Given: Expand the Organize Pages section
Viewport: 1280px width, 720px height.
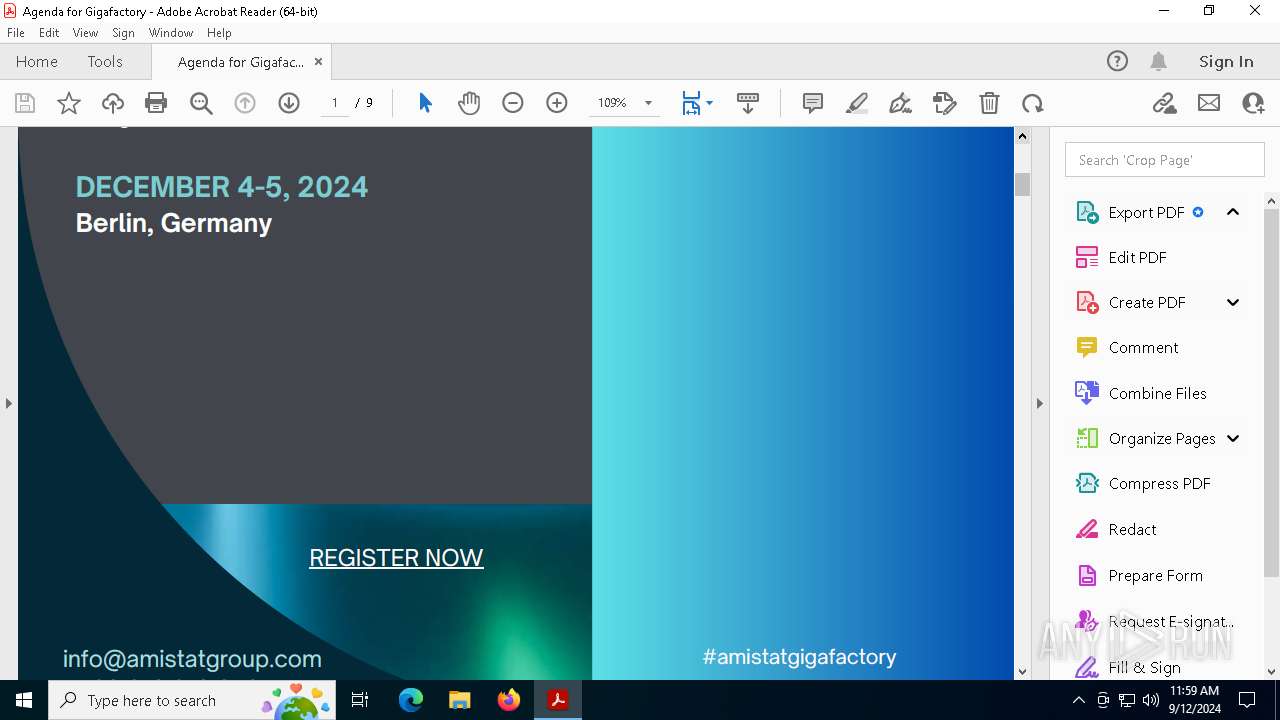Looking at the screenshot, I should pyautogui.click(x=1233, y=438).
